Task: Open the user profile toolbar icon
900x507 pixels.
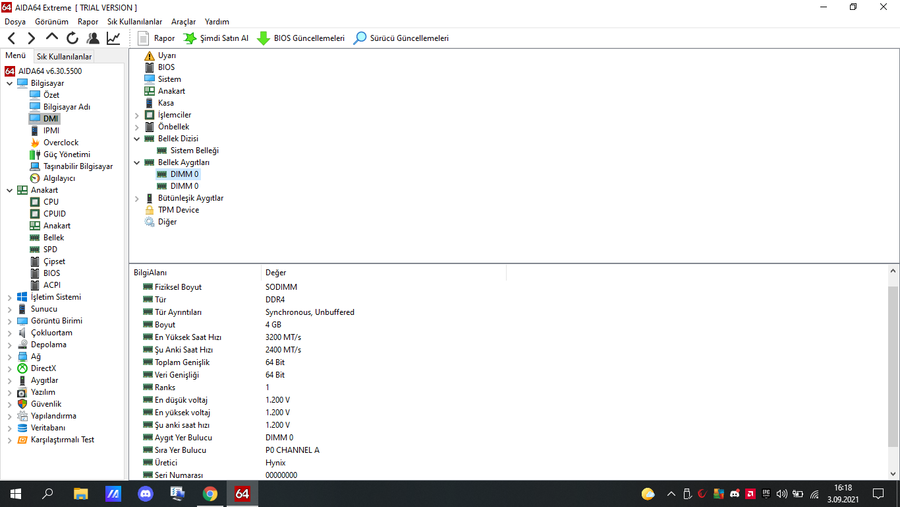Action: point(92,38)
